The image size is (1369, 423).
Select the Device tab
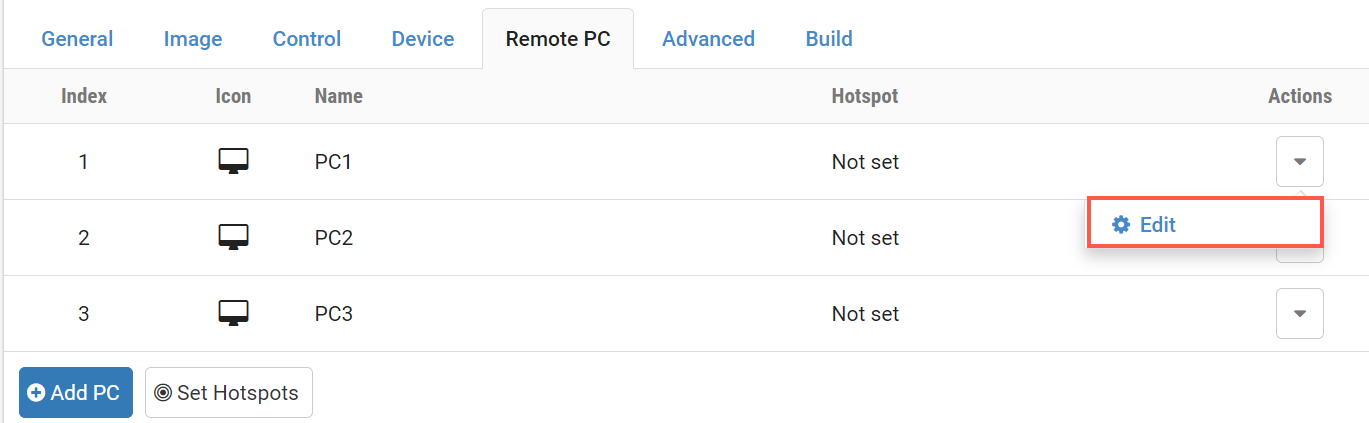coord(423,39)
